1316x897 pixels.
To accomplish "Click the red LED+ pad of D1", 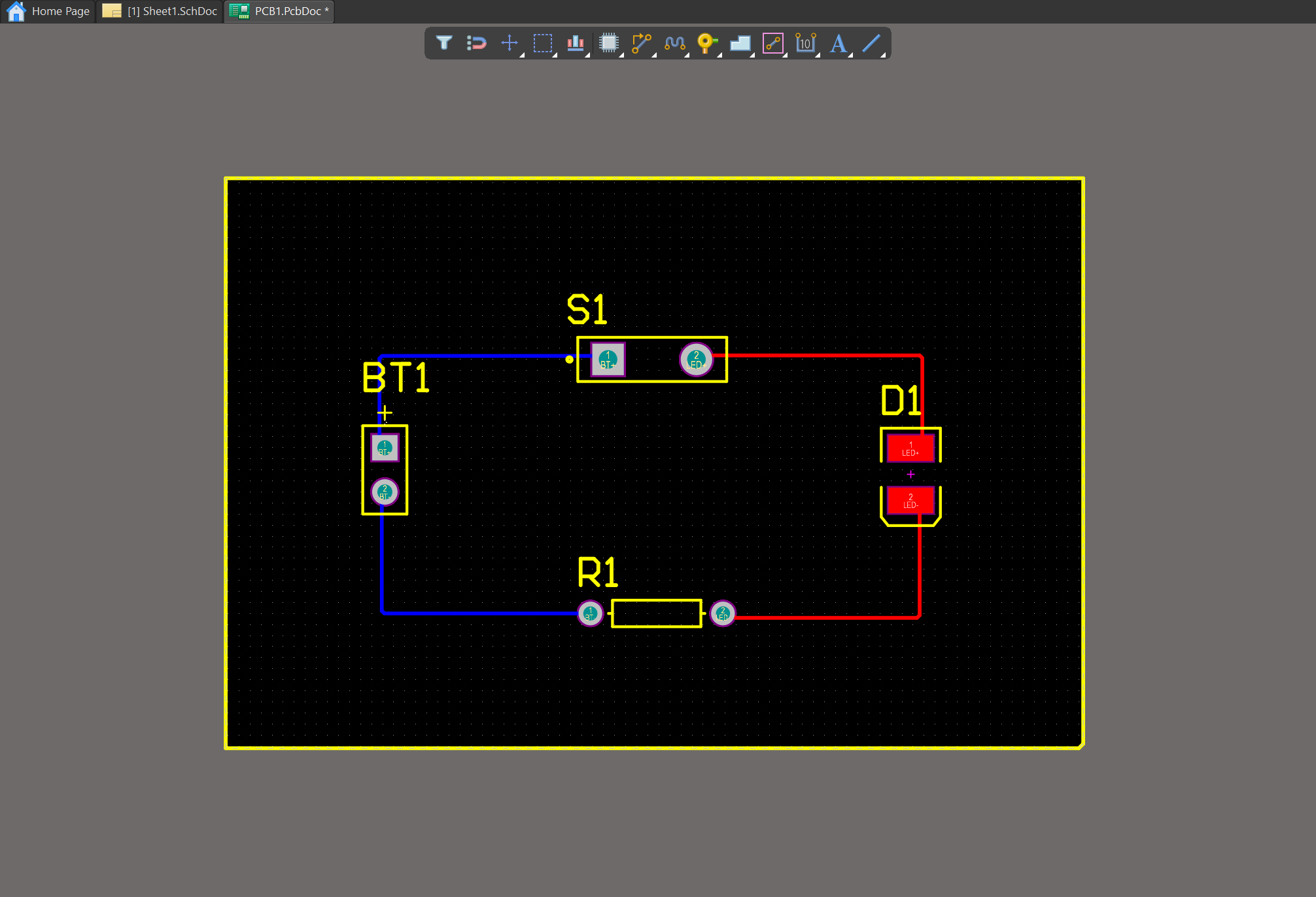I will pos(910,448).
